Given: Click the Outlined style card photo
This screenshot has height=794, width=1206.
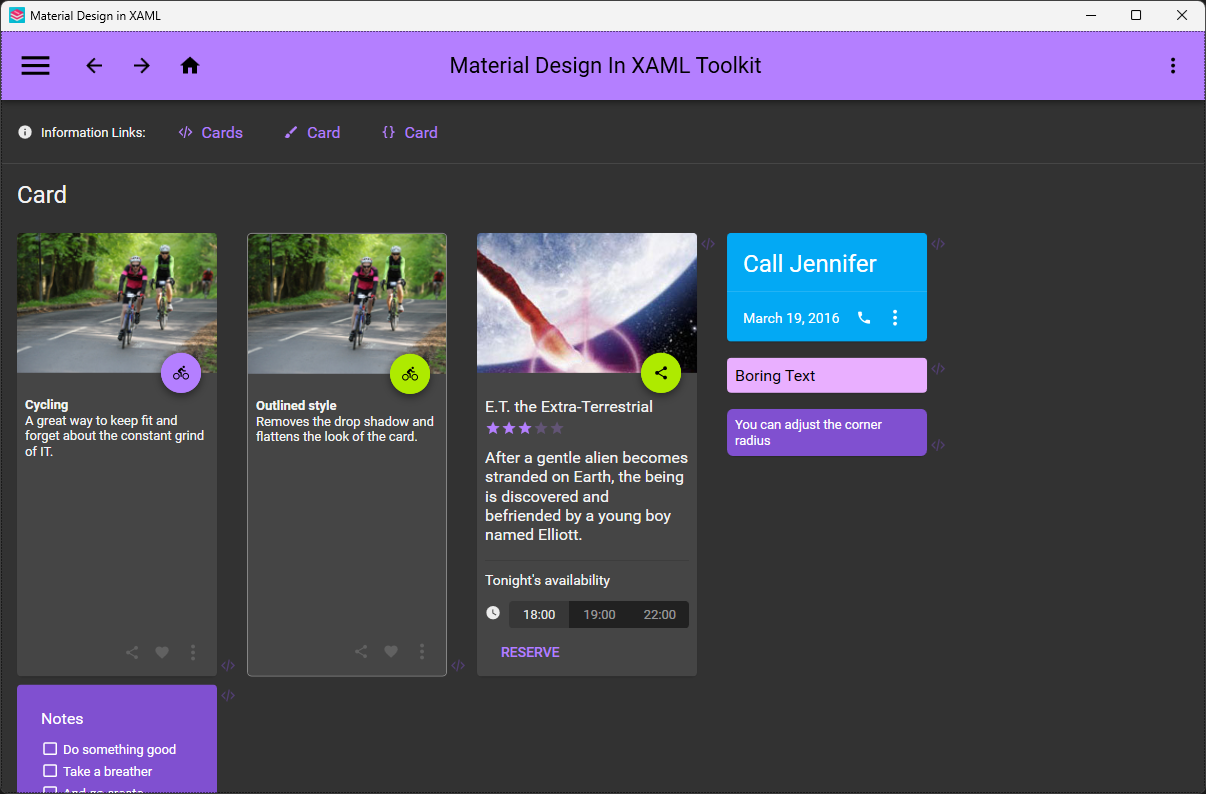Looking at the screenshot, I should [x=347, y=303].
